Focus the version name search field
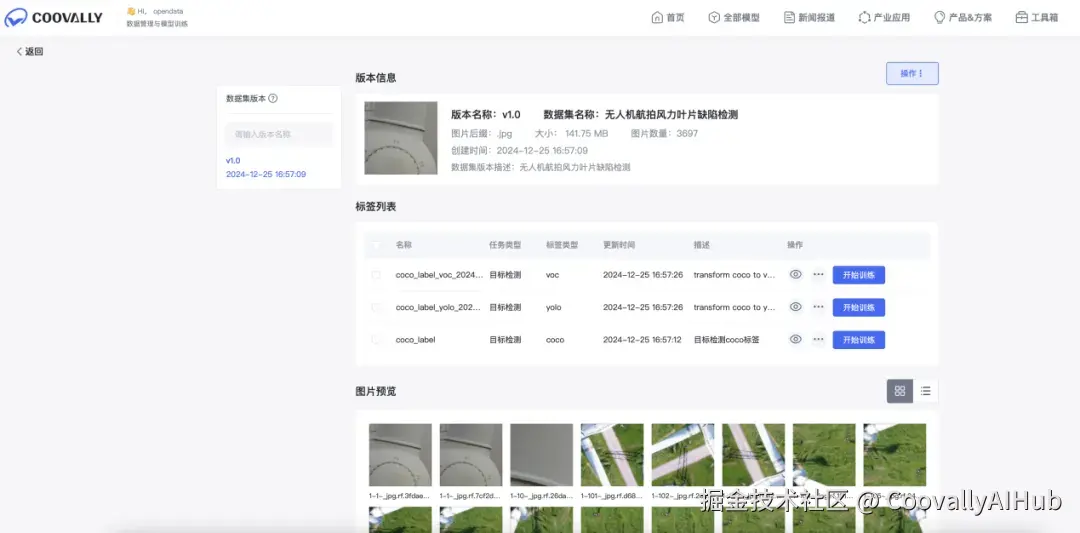The image size is (1080, 533). click(x=279, y=134)
